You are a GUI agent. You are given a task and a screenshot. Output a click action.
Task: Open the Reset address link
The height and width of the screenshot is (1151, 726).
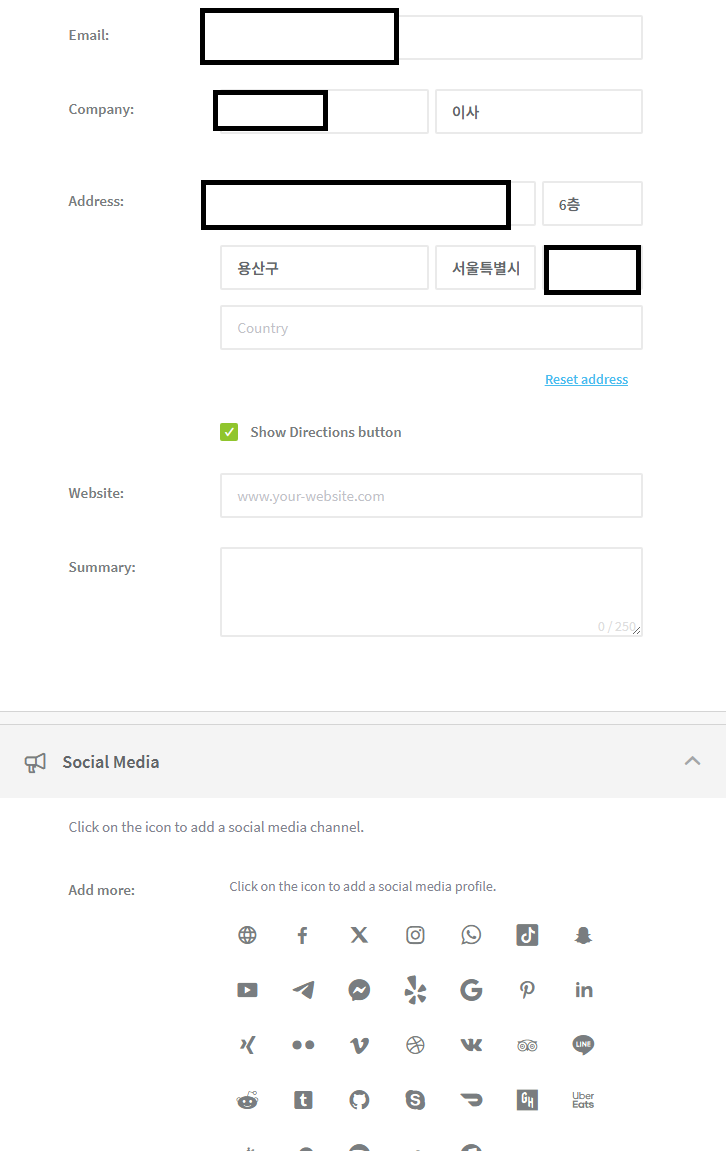(587, 380)
